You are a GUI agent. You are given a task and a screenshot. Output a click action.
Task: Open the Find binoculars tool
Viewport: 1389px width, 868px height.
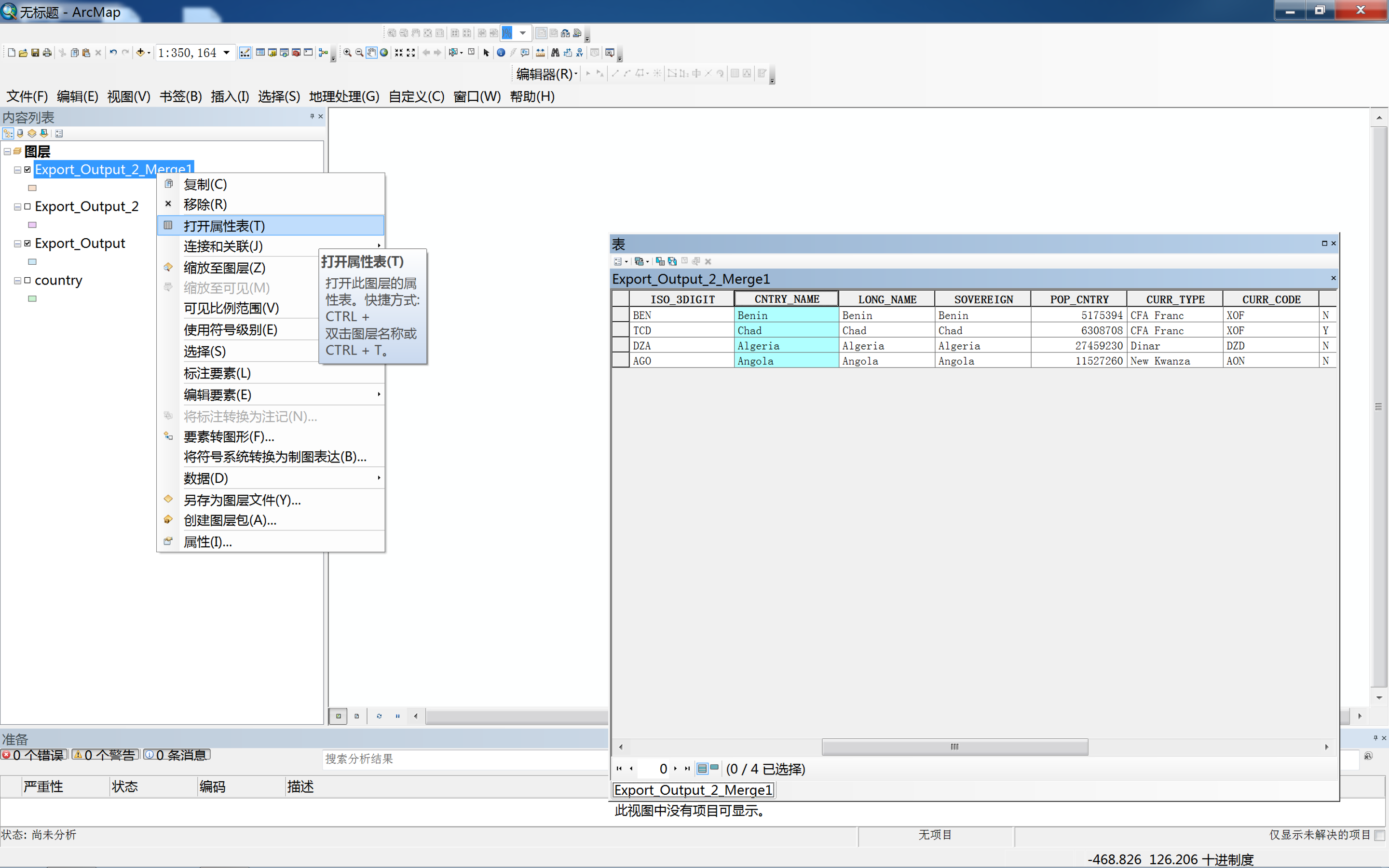555,53
